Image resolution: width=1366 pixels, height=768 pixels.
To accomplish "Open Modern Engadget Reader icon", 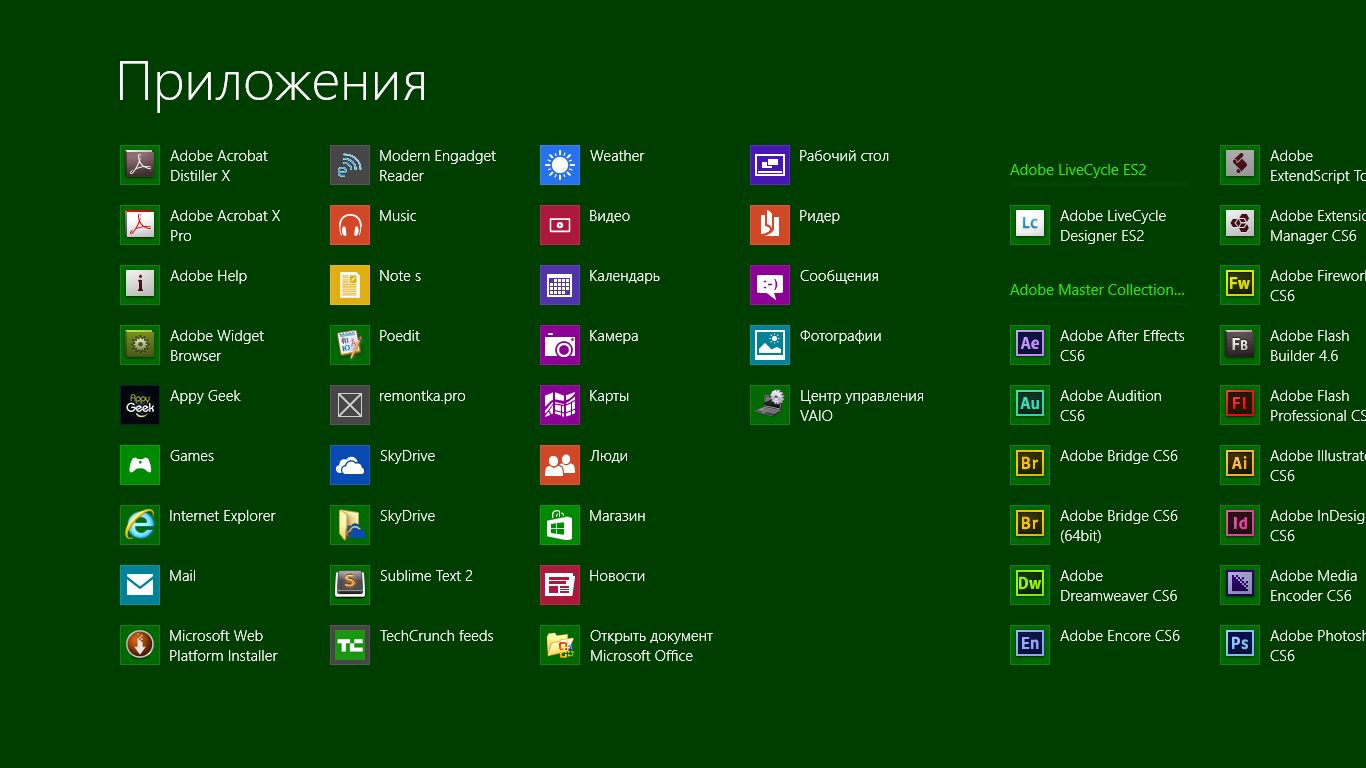I will 350,165.
